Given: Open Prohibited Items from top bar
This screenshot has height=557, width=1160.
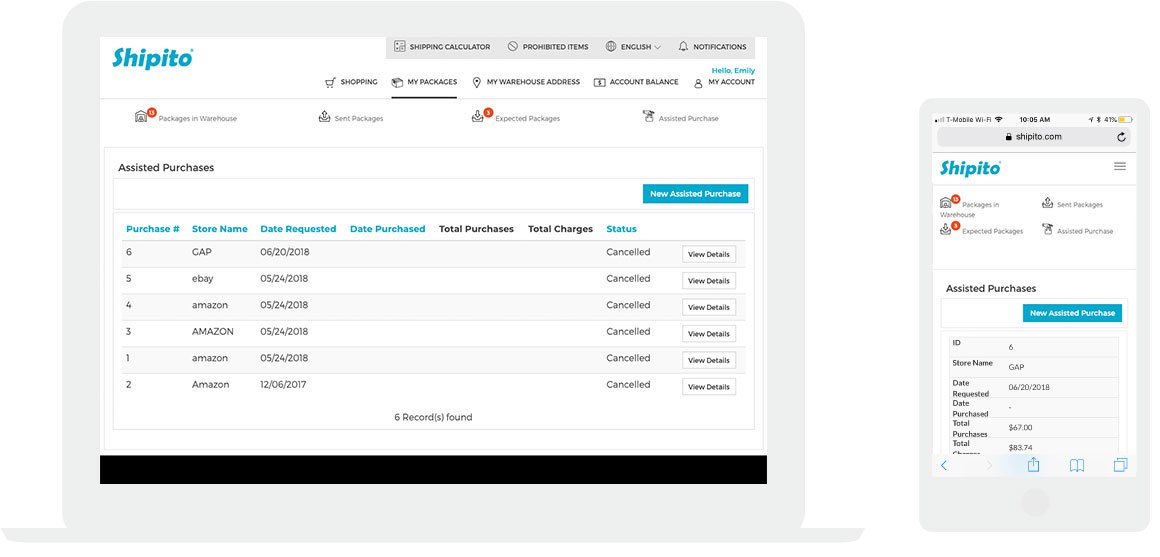Looking at the screenshot, I should tap(548, 47).
